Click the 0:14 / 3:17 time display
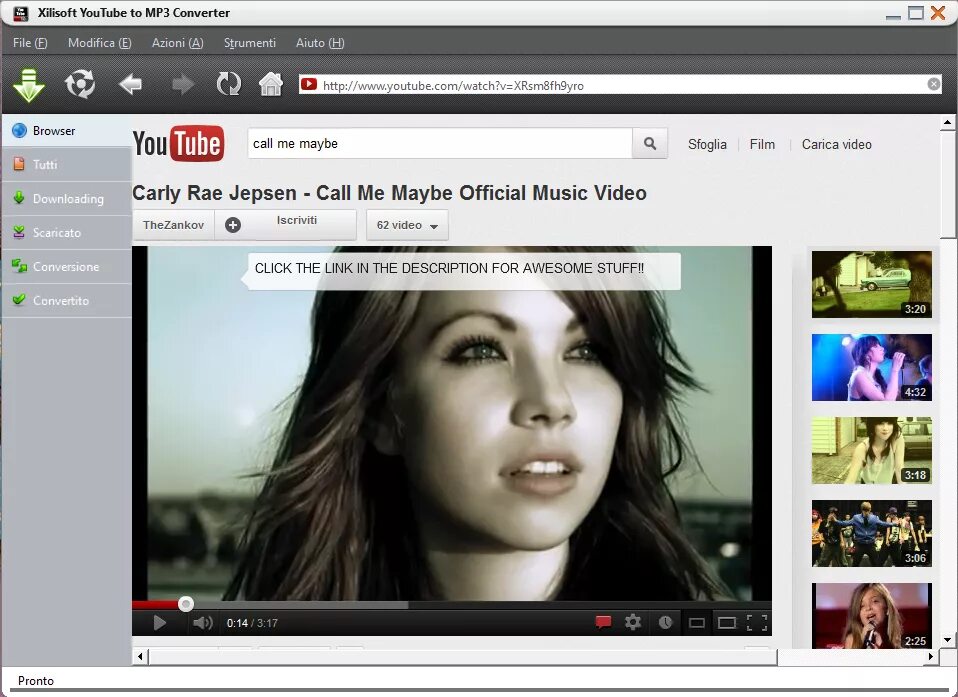The height and width of the screenshot is (697, 958). [252, 623]
